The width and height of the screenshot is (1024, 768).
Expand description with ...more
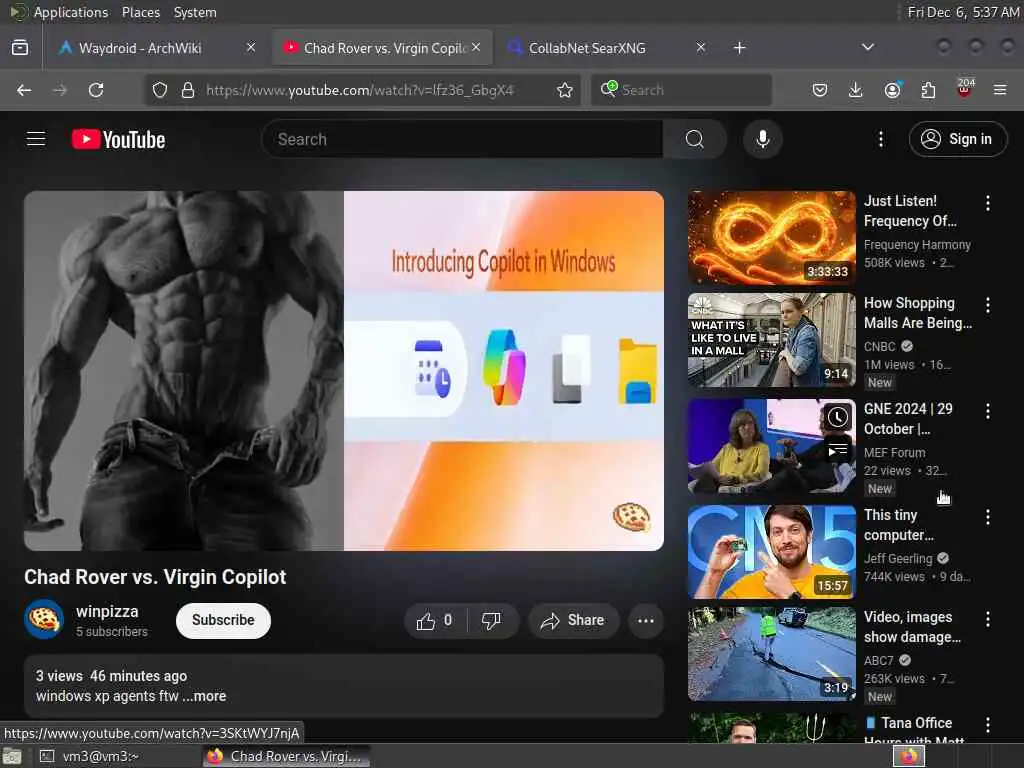click(x=204, y=696)
